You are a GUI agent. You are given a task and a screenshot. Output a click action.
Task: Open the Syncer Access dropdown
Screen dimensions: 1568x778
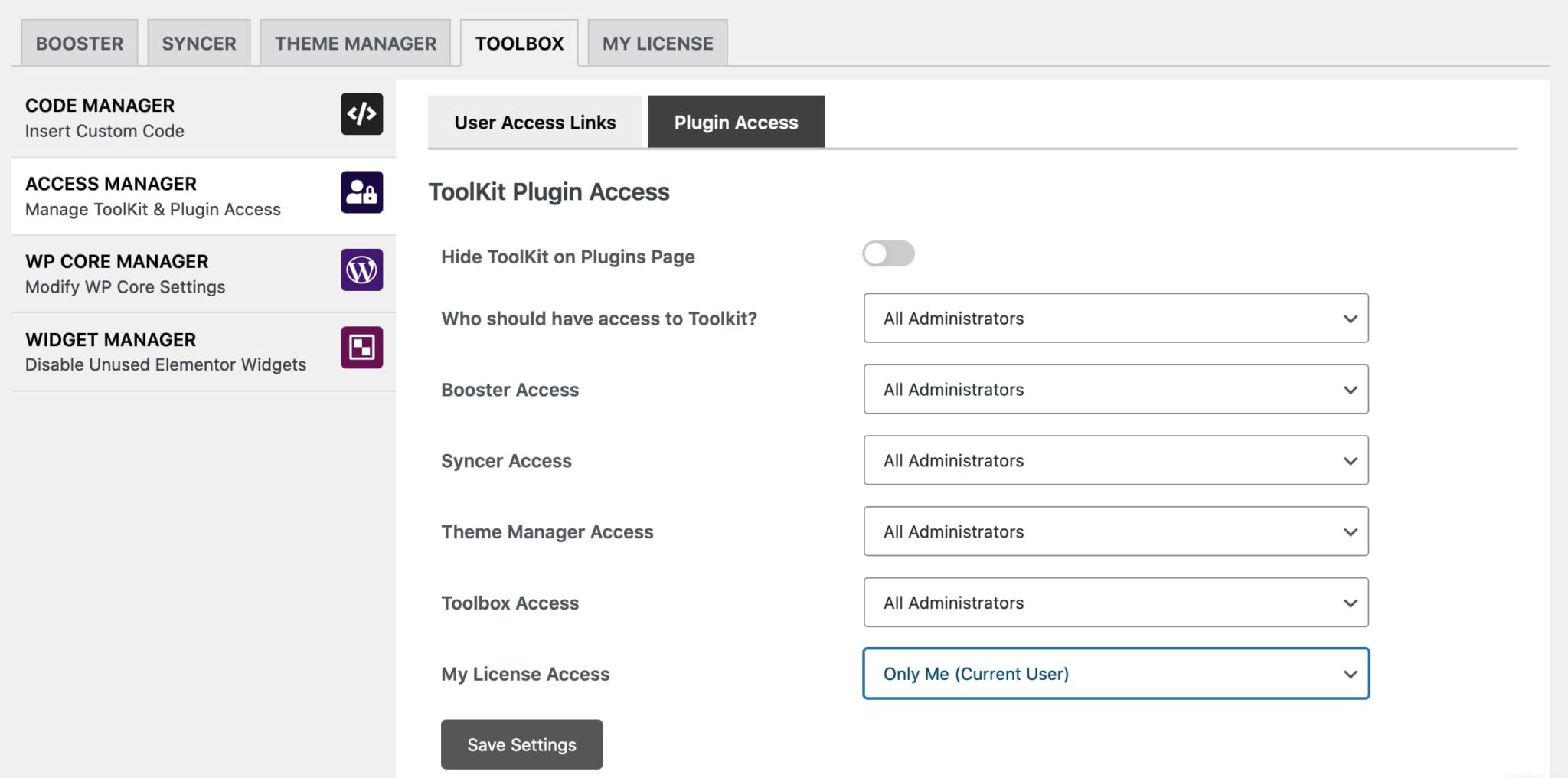click(1116, 460)
